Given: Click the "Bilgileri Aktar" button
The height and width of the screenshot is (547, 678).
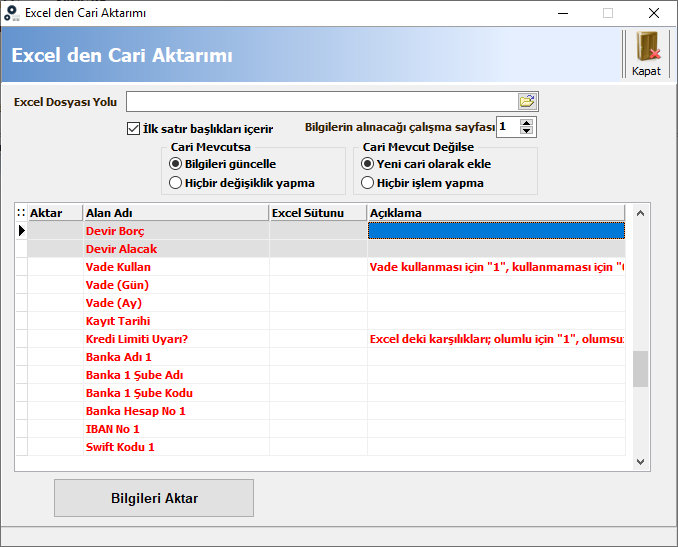Looking at the screenshot, I should [154, 498].
